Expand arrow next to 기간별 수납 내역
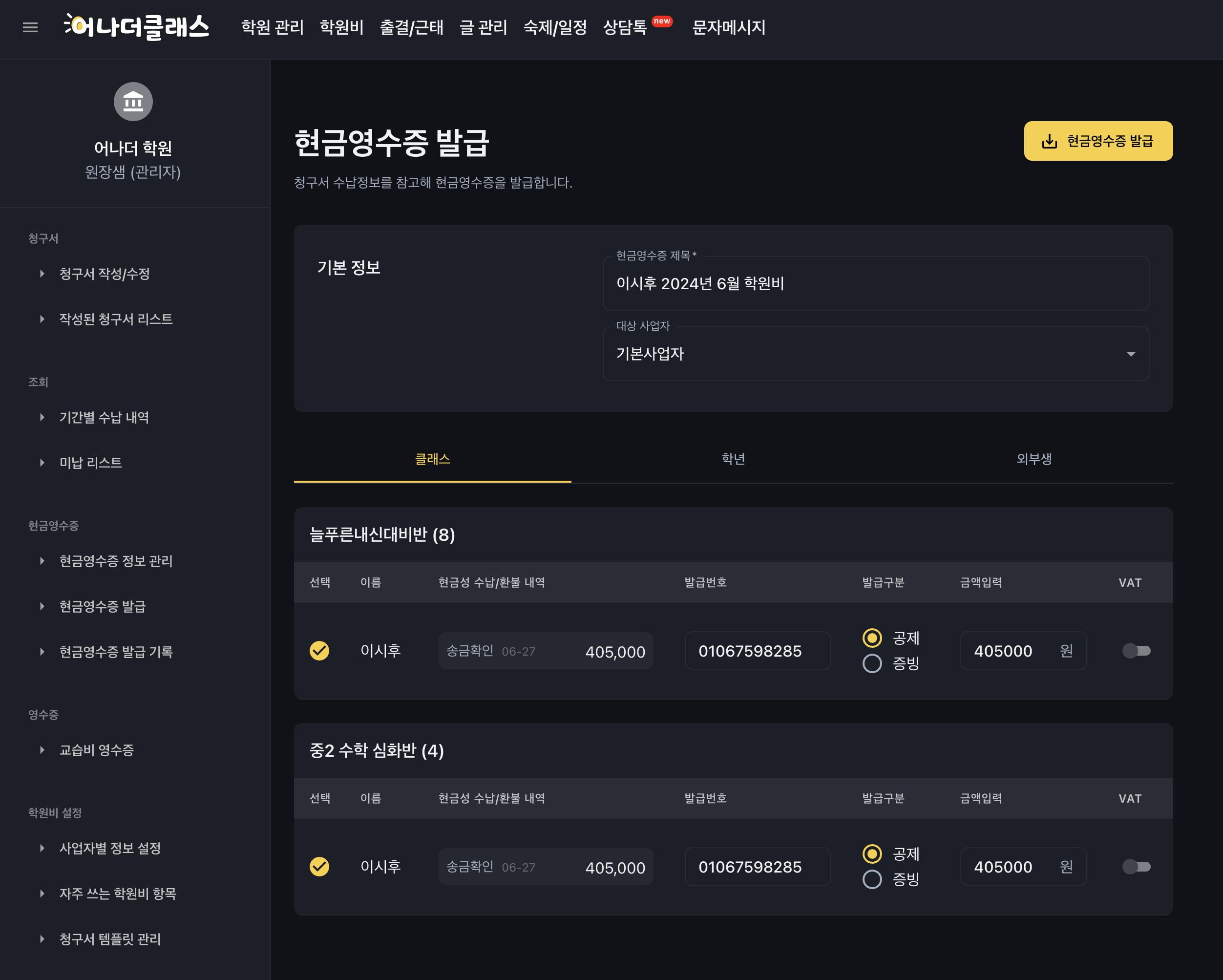 (42, 417)
